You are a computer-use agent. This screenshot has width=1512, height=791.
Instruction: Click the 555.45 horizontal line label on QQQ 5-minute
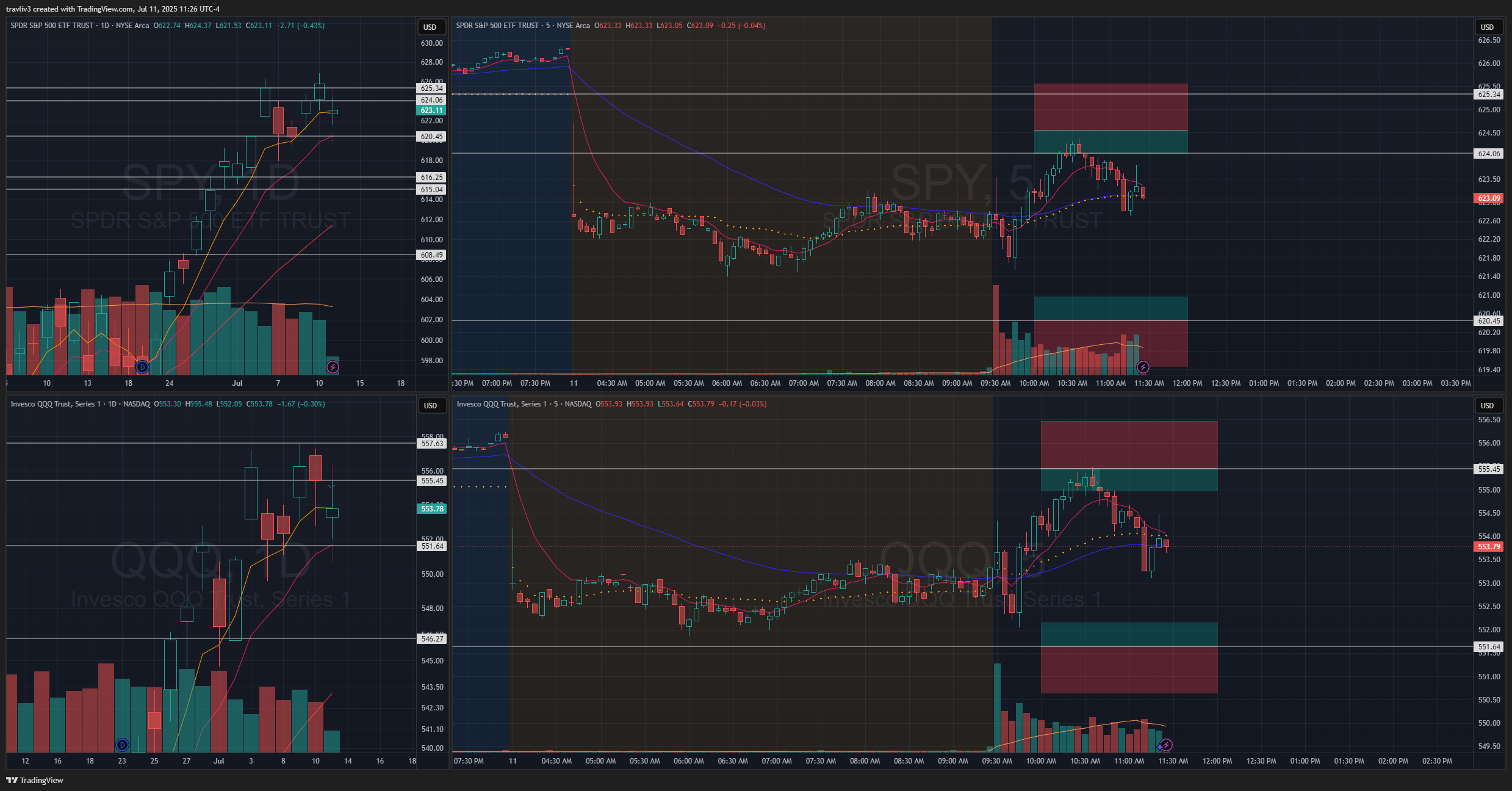[x=1489, y=469]
